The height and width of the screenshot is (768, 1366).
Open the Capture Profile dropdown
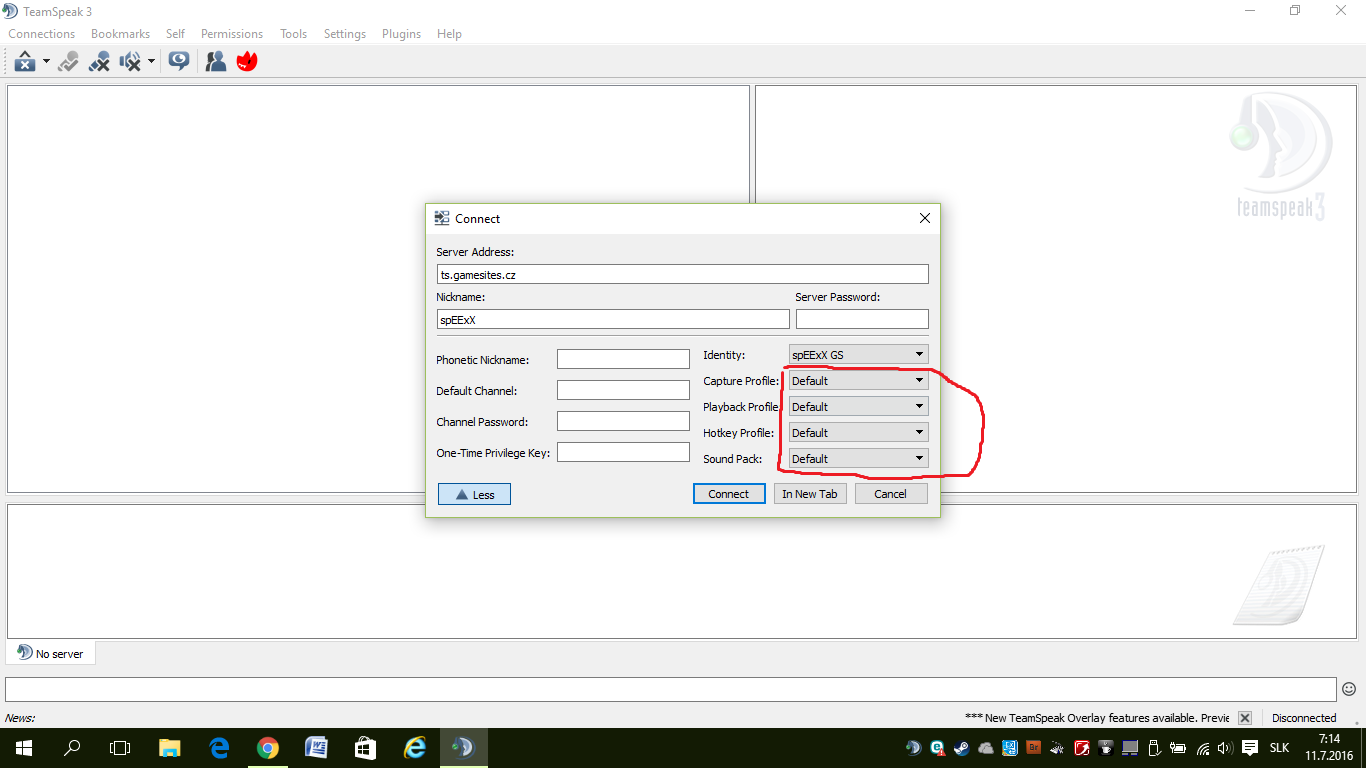(x=858, y=380)
